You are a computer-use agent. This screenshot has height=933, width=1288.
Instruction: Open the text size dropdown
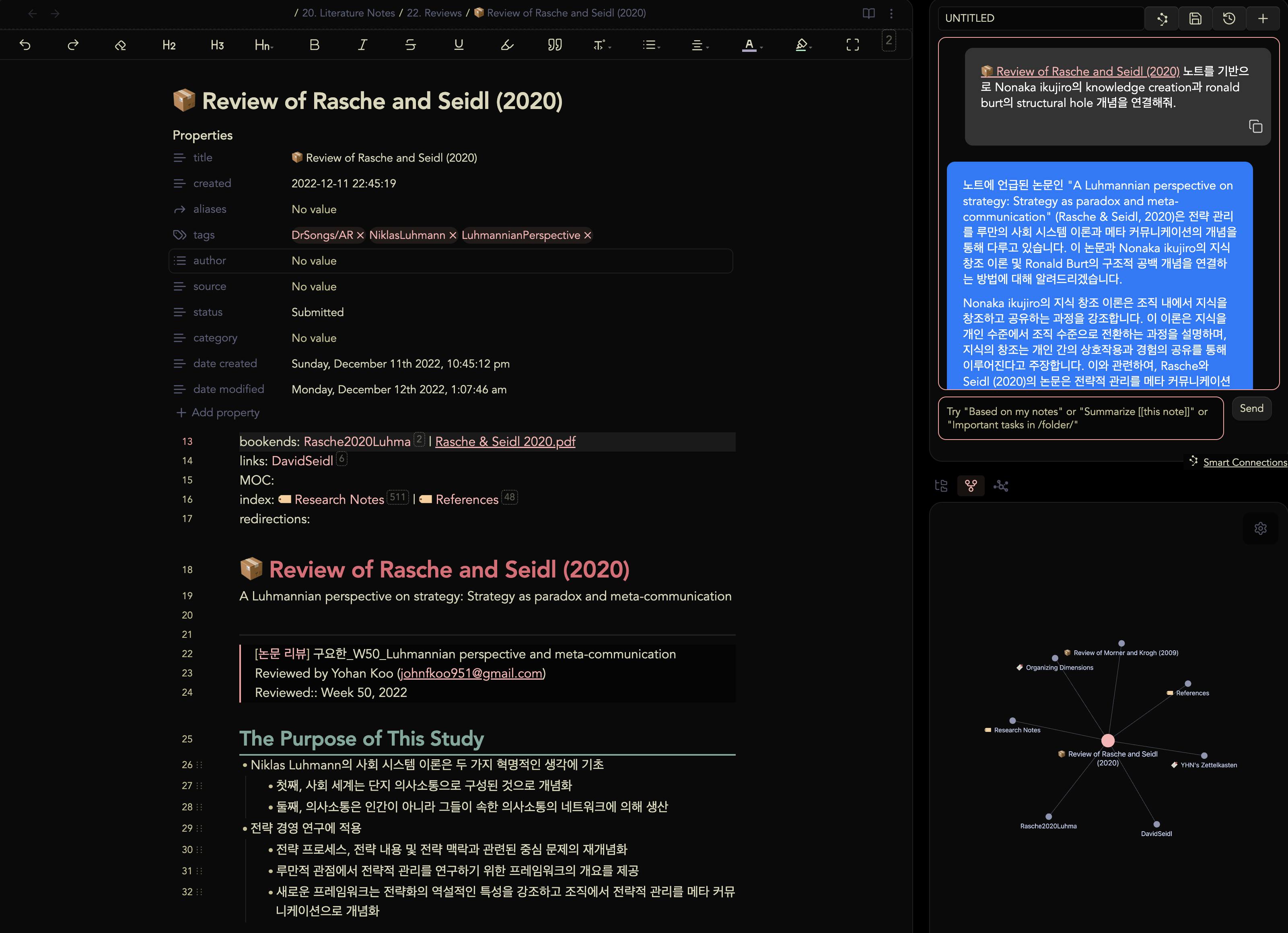[x=602, y=45]
